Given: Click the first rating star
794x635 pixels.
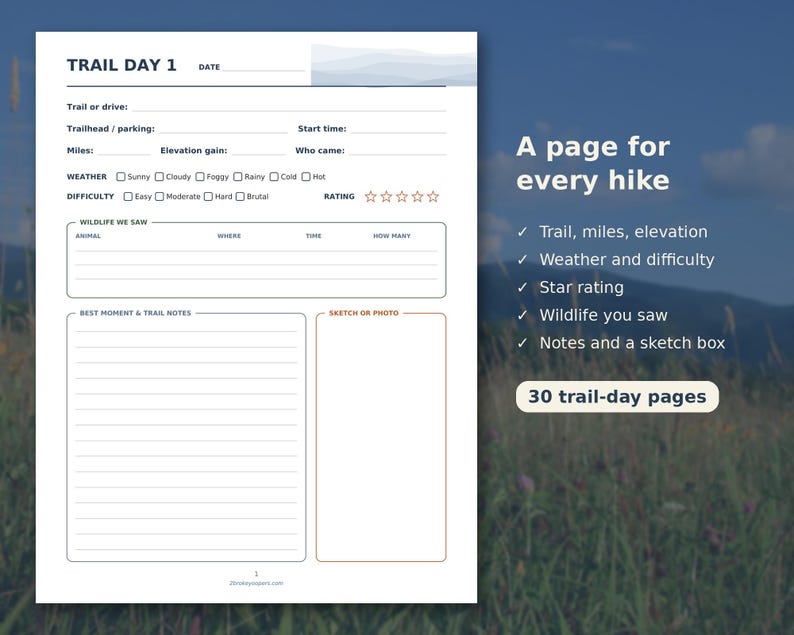Looking at the screenshot, I should click(371, 196).
